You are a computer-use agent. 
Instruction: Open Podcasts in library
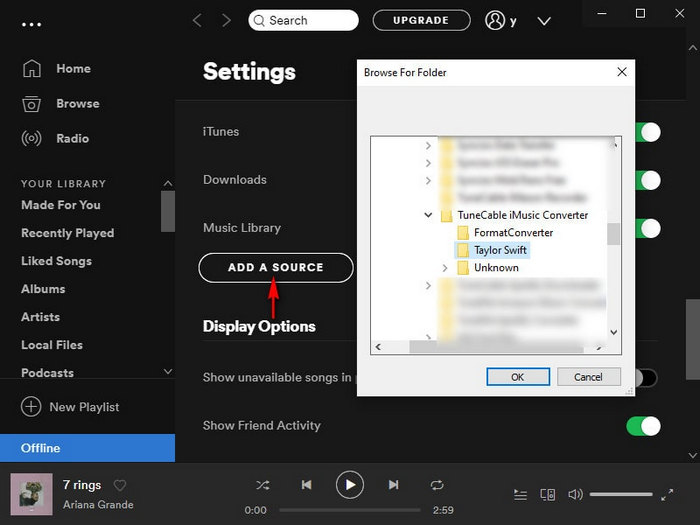click(47, 373)
